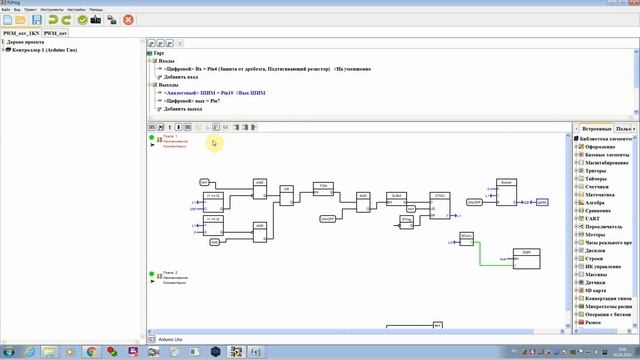Viewport: 640px width, 360px height.
Task: Click the green status dot for Плата 1
Action: pyautogui.click(x=151, y=138)
